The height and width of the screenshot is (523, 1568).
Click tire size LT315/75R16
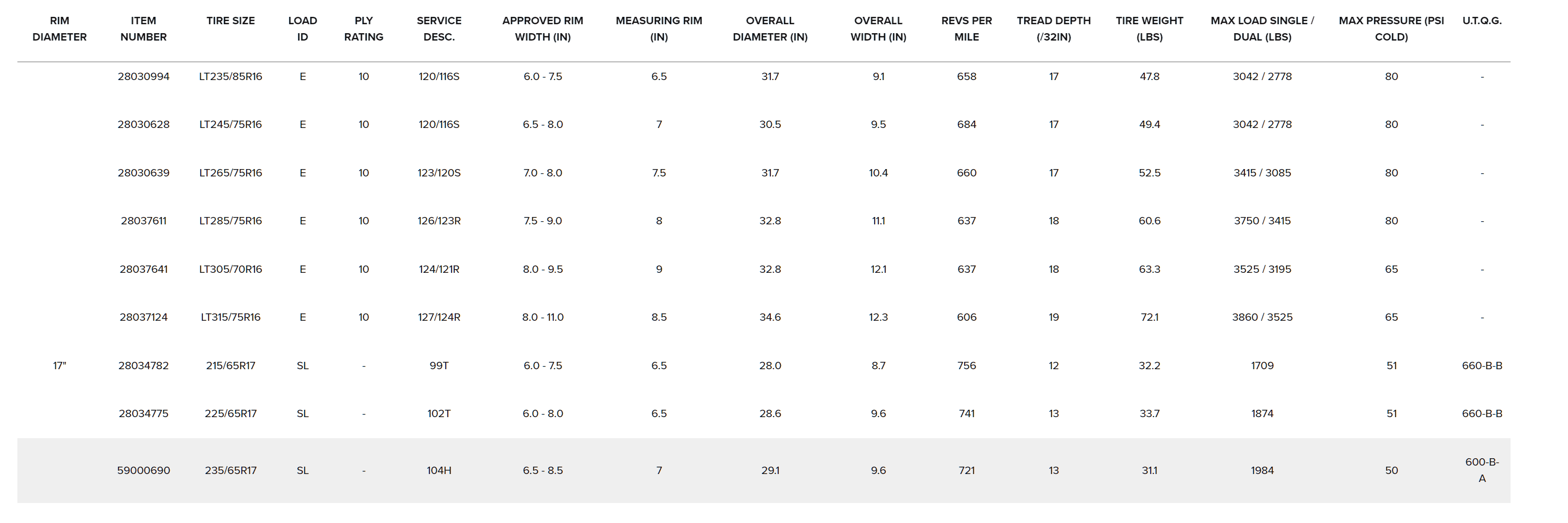click(230, 317)
